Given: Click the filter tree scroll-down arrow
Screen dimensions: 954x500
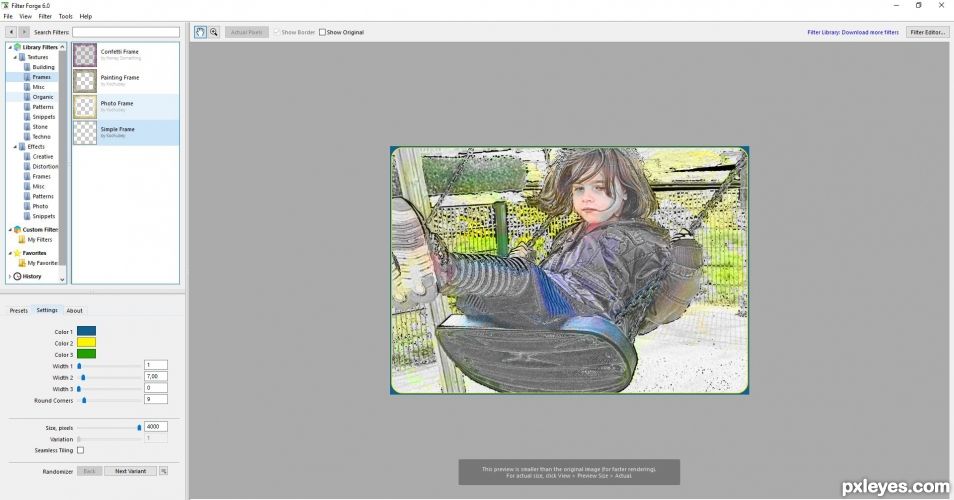Looking at the screenshot, I should click(x=62, y=279).
